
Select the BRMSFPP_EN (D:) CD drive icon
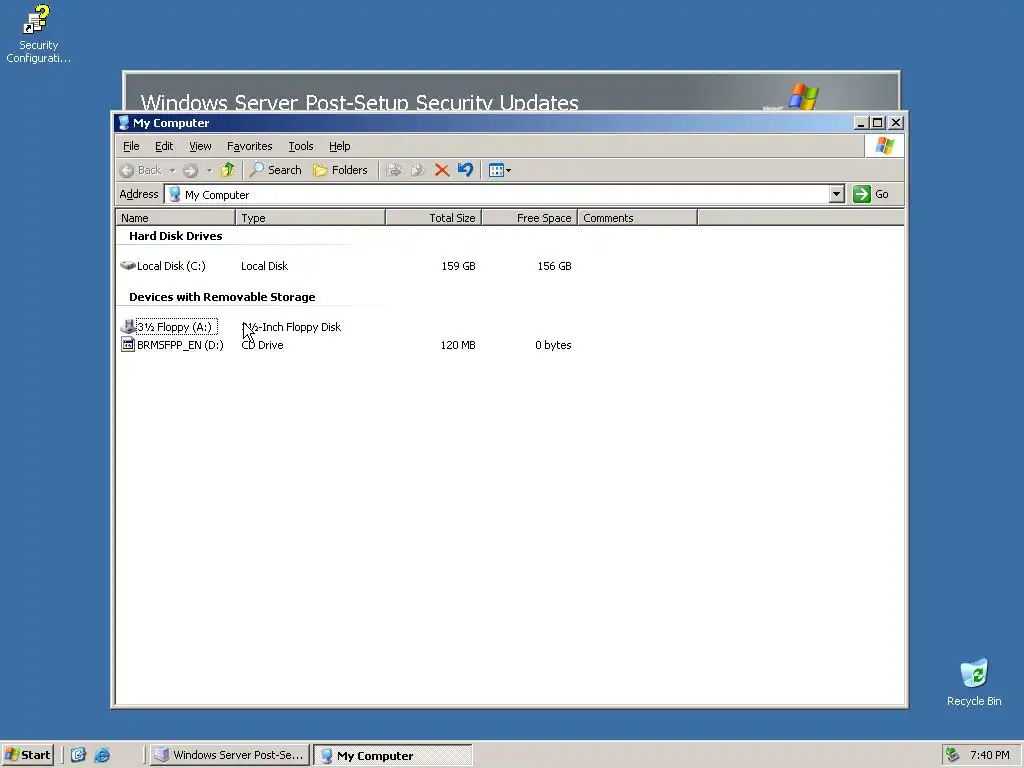(x=128, y=345)
